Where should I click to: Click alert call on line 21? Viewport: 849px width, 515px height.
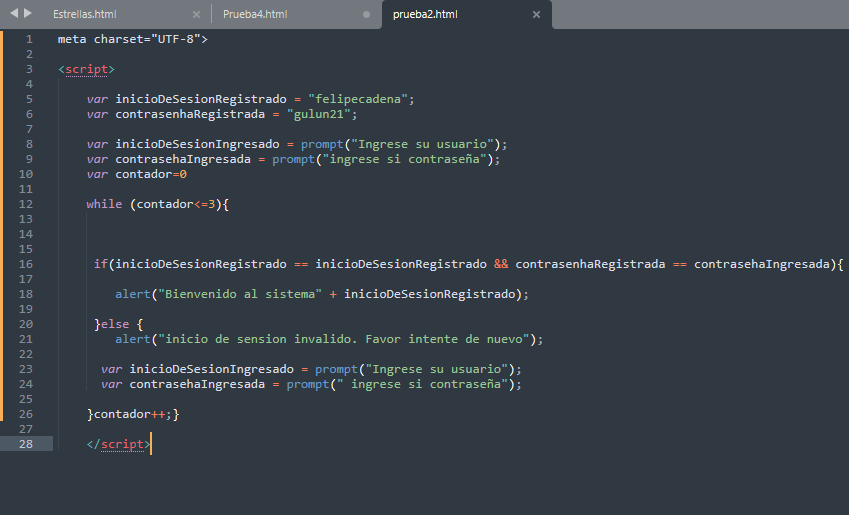(133, 339)
